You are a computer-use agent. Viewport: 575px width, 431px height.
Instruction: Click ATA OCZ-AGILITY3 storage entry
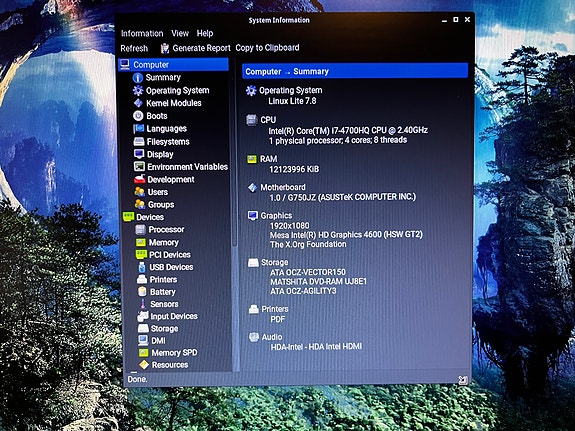[303, 291]
